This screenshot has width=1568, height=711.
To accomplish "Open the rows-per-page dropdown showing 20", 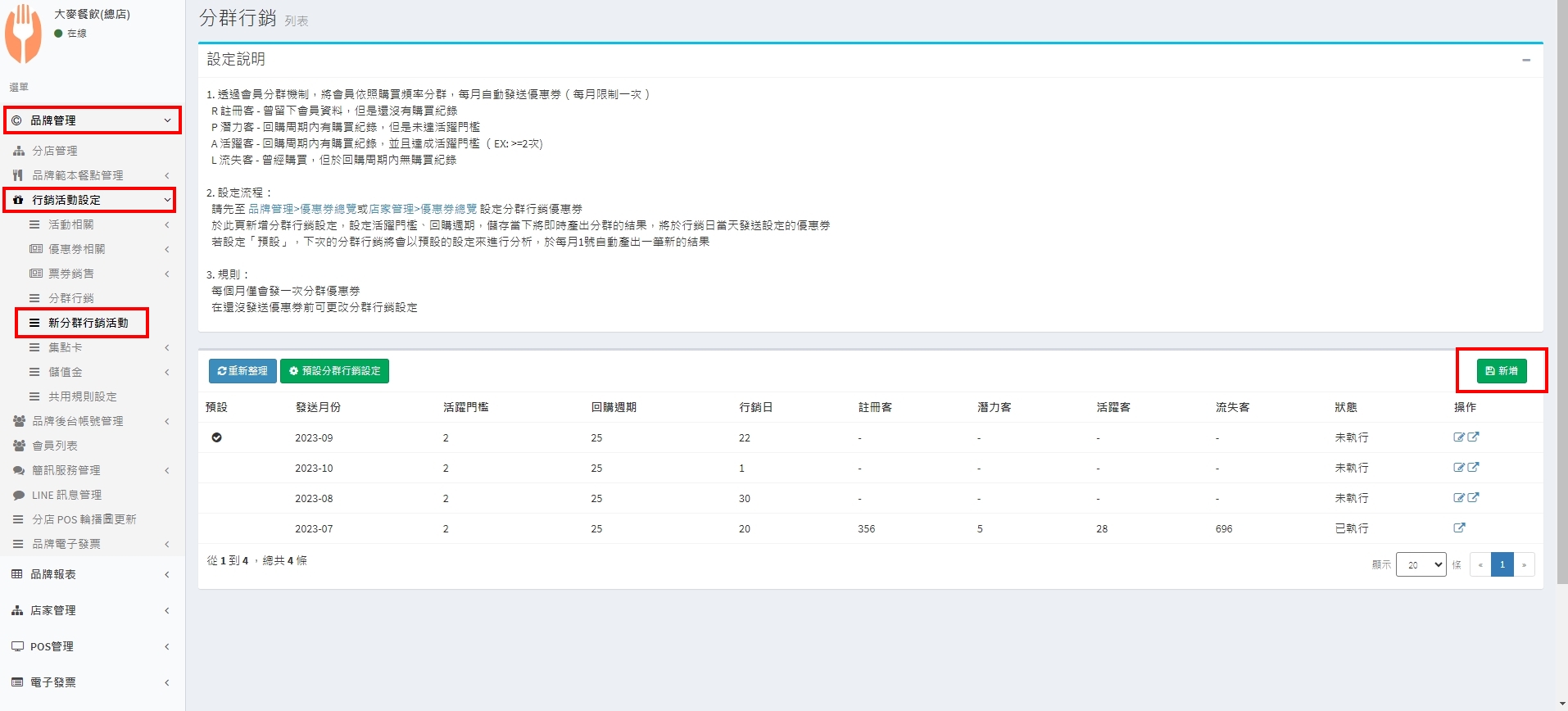I will [1421, 564].
